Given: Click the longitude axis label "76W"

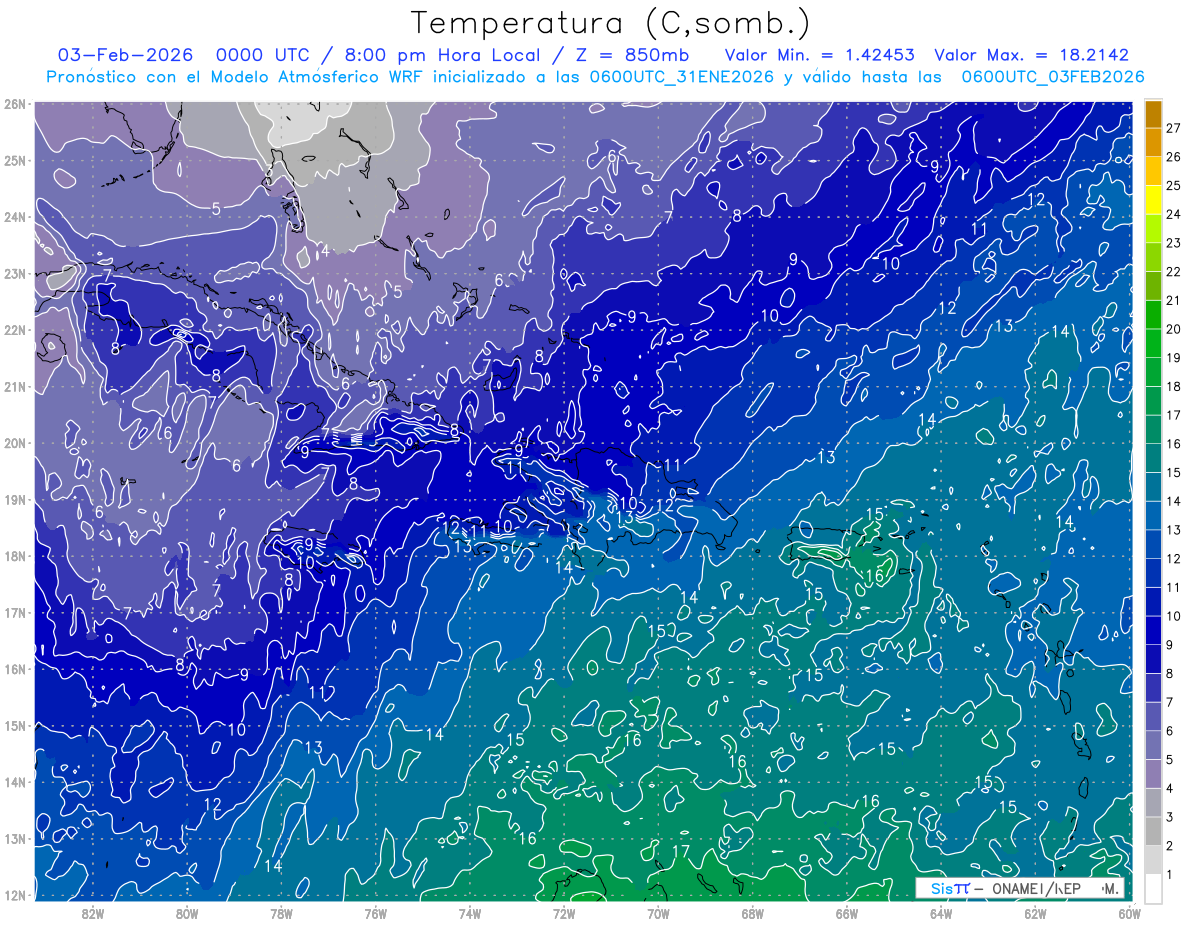Looking at the screenshot, I should pos(375,913).
